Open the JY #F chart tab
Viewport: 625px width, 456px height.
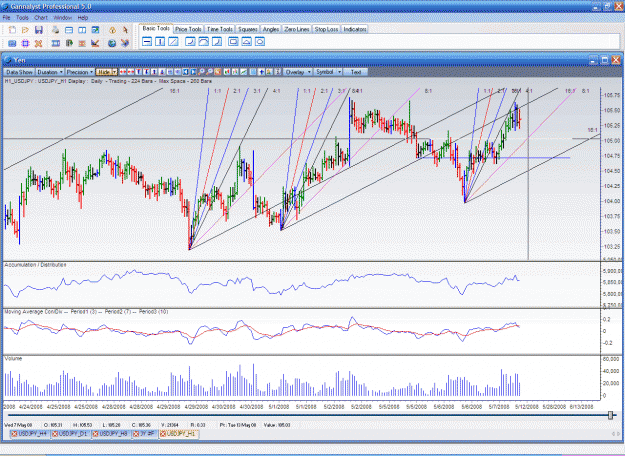click(144, 434)
